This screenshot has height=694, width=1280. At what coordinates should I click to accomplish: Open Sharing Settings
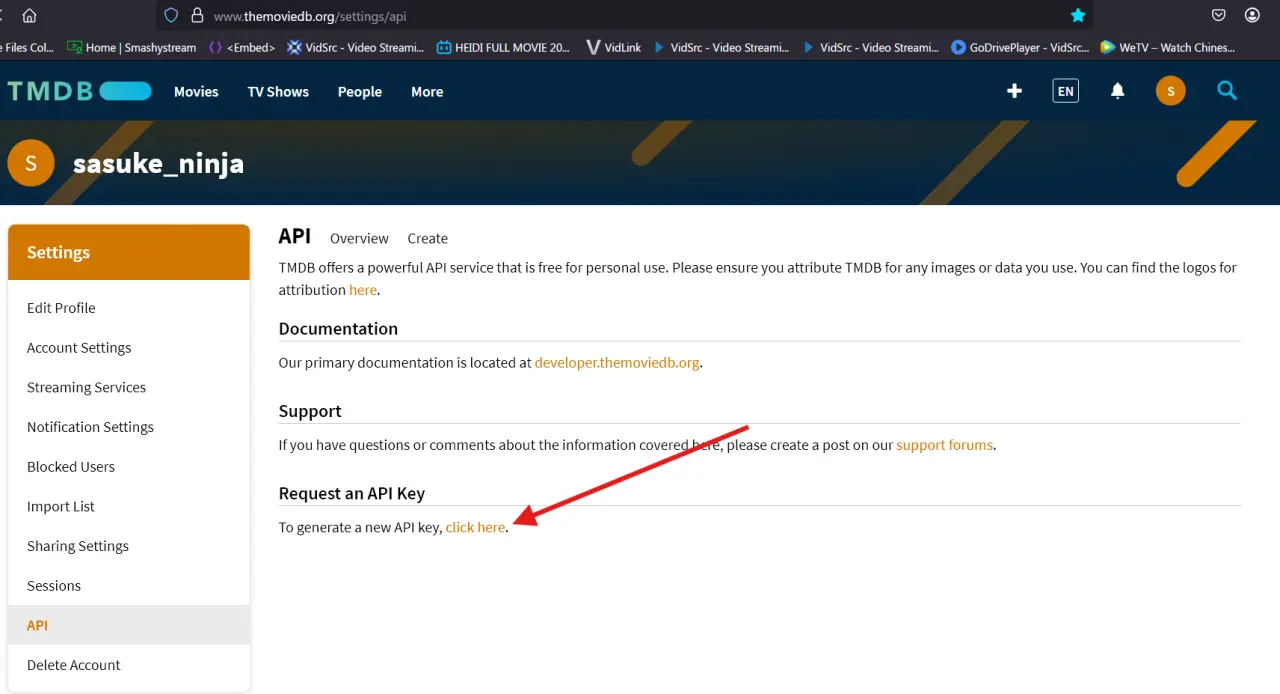(x=128, y=546)
